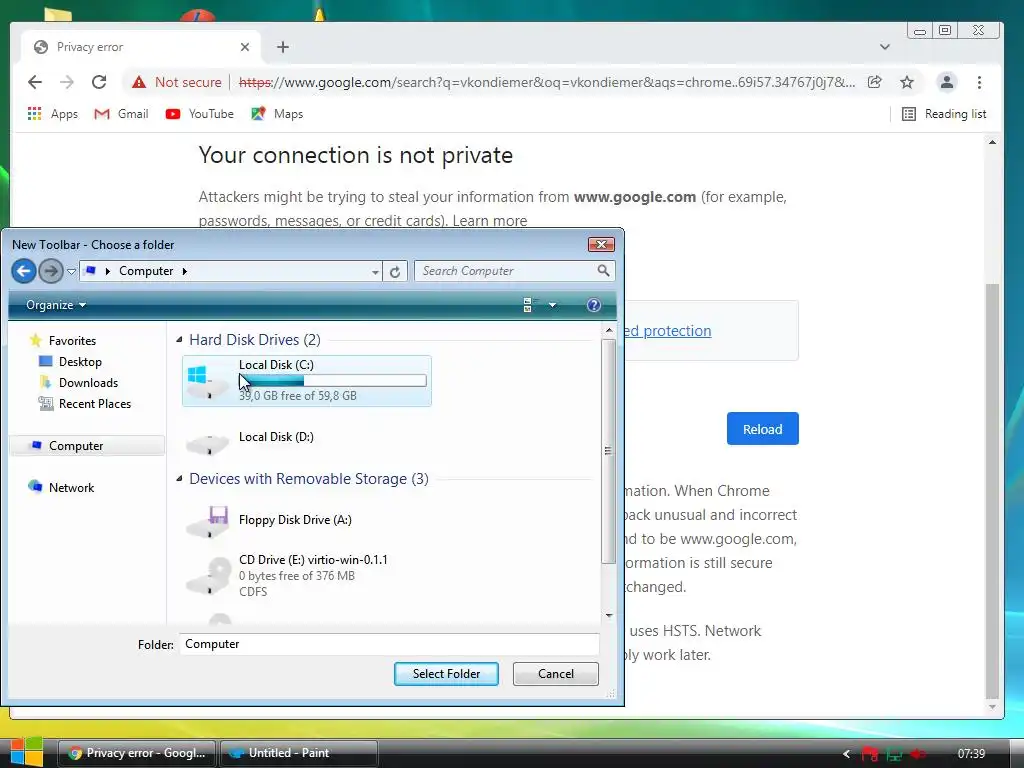This screenshot has height=768, width=1024.
Task: Close the New Toolbar dialog
Action: point(601,244)
